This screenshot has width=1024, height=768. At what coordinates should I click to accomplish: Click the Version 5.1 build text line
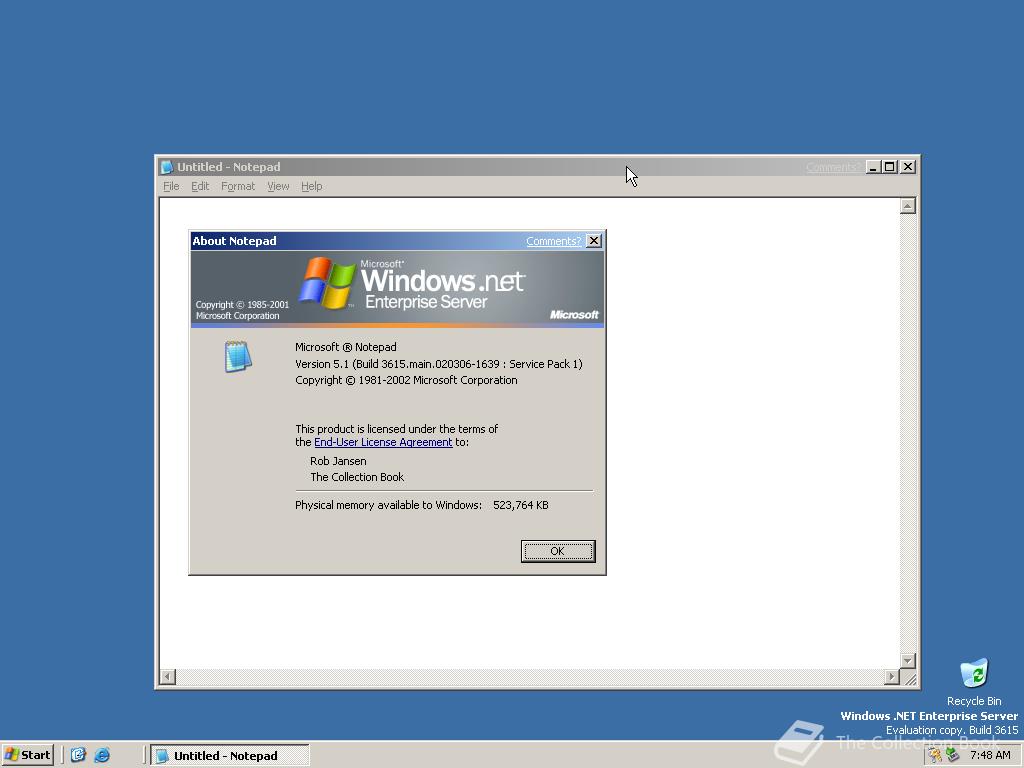[x=439, y=364]
